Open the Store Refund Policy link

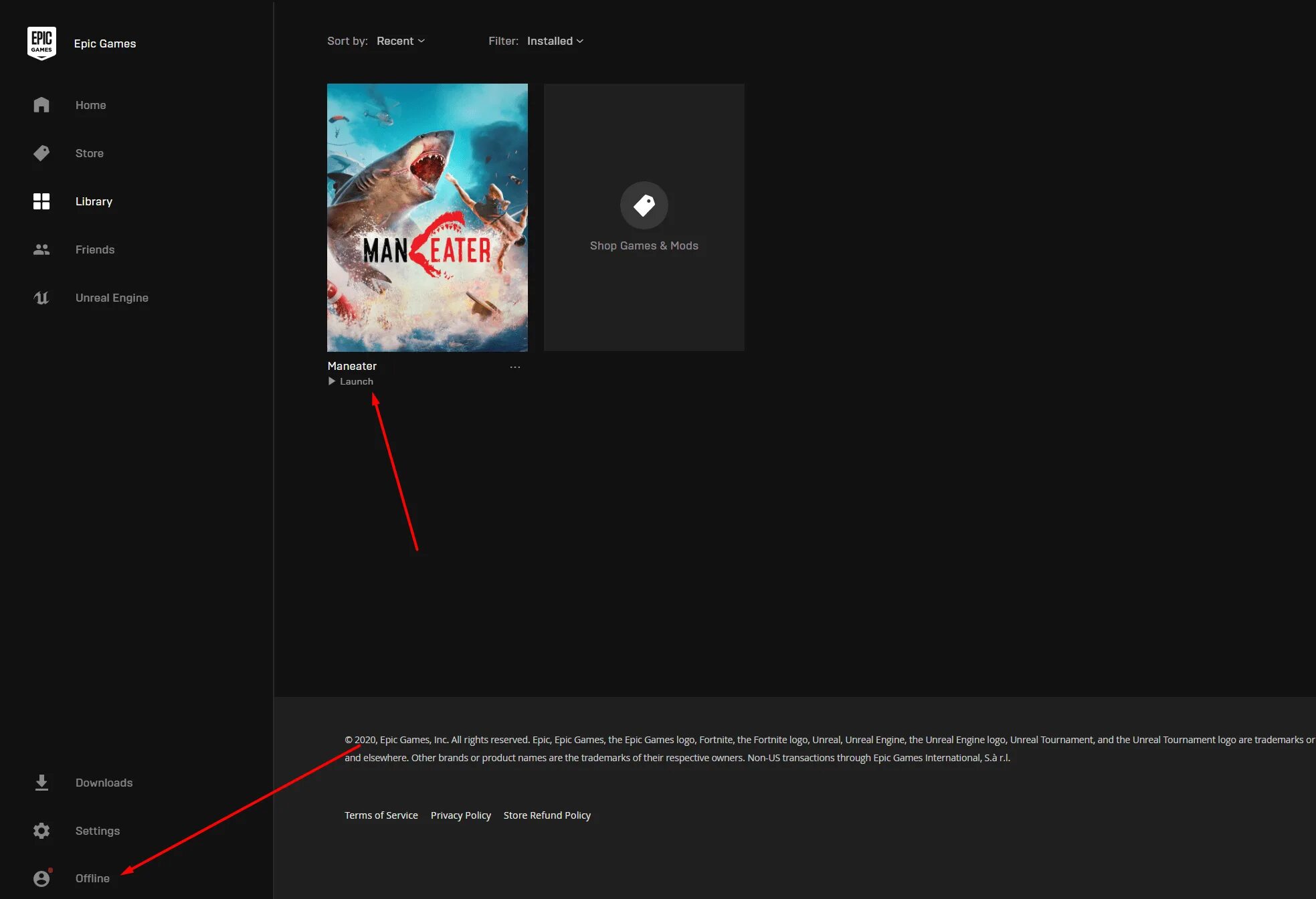[547, 815]
